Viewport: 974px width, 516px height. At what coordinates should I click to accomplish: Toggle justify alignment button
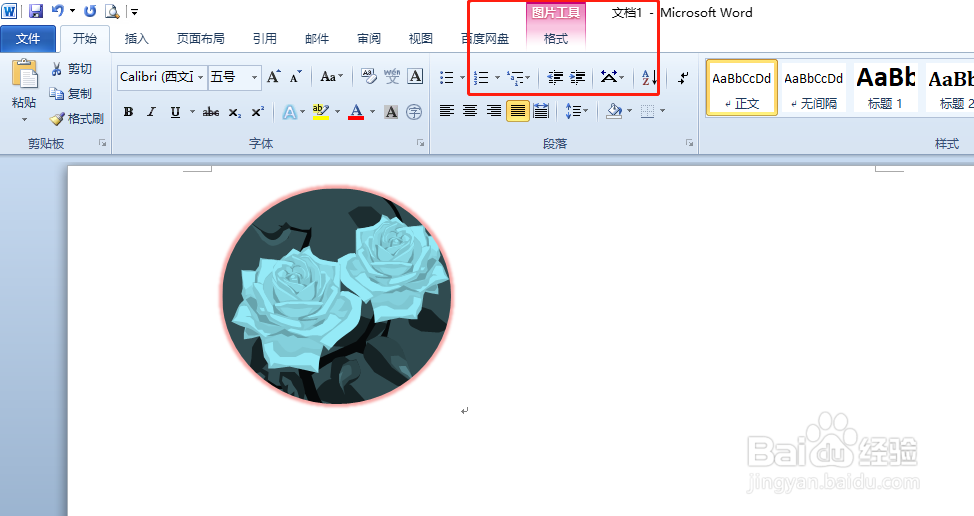tap(517, 111)
